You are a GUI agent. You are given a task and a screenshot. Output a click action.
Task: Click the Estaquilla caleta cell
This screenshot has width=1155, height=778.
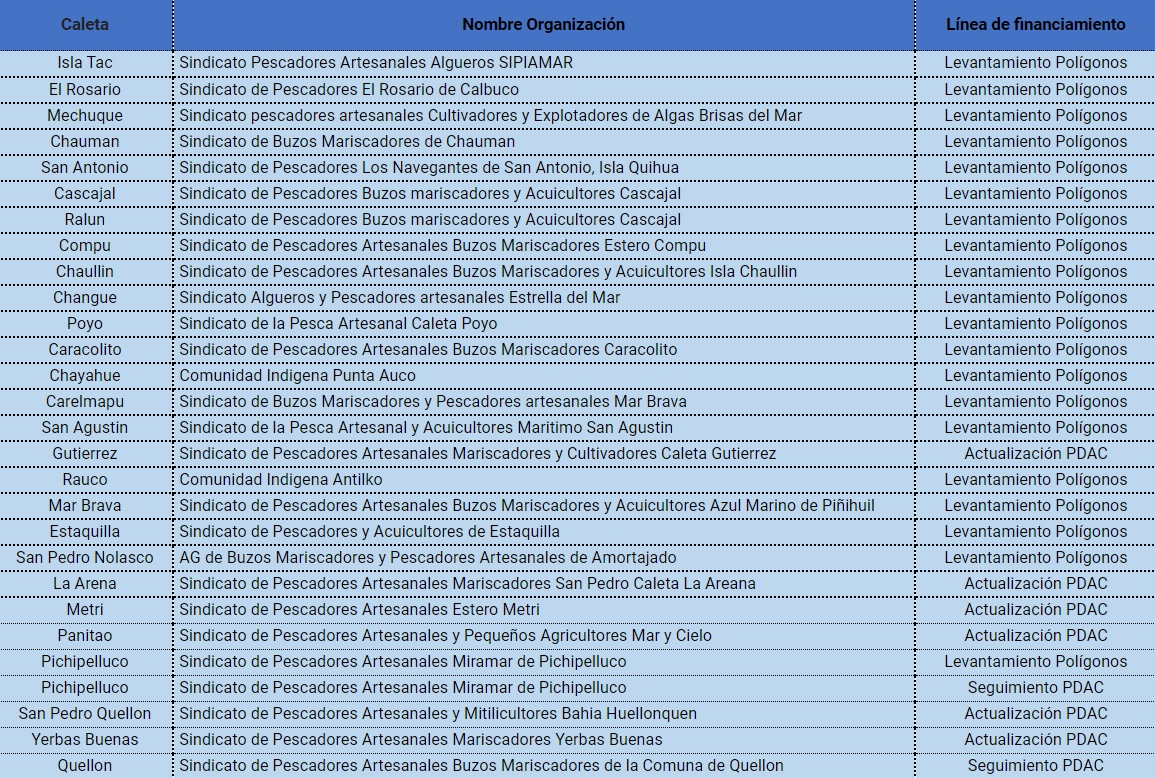click(85, 532)
